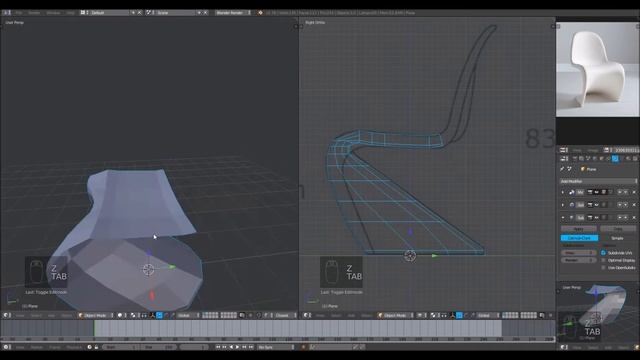This screenshot has height=360, width=640.
Task: Switch to Modifiers tab in properties
Action: [615, 158]
